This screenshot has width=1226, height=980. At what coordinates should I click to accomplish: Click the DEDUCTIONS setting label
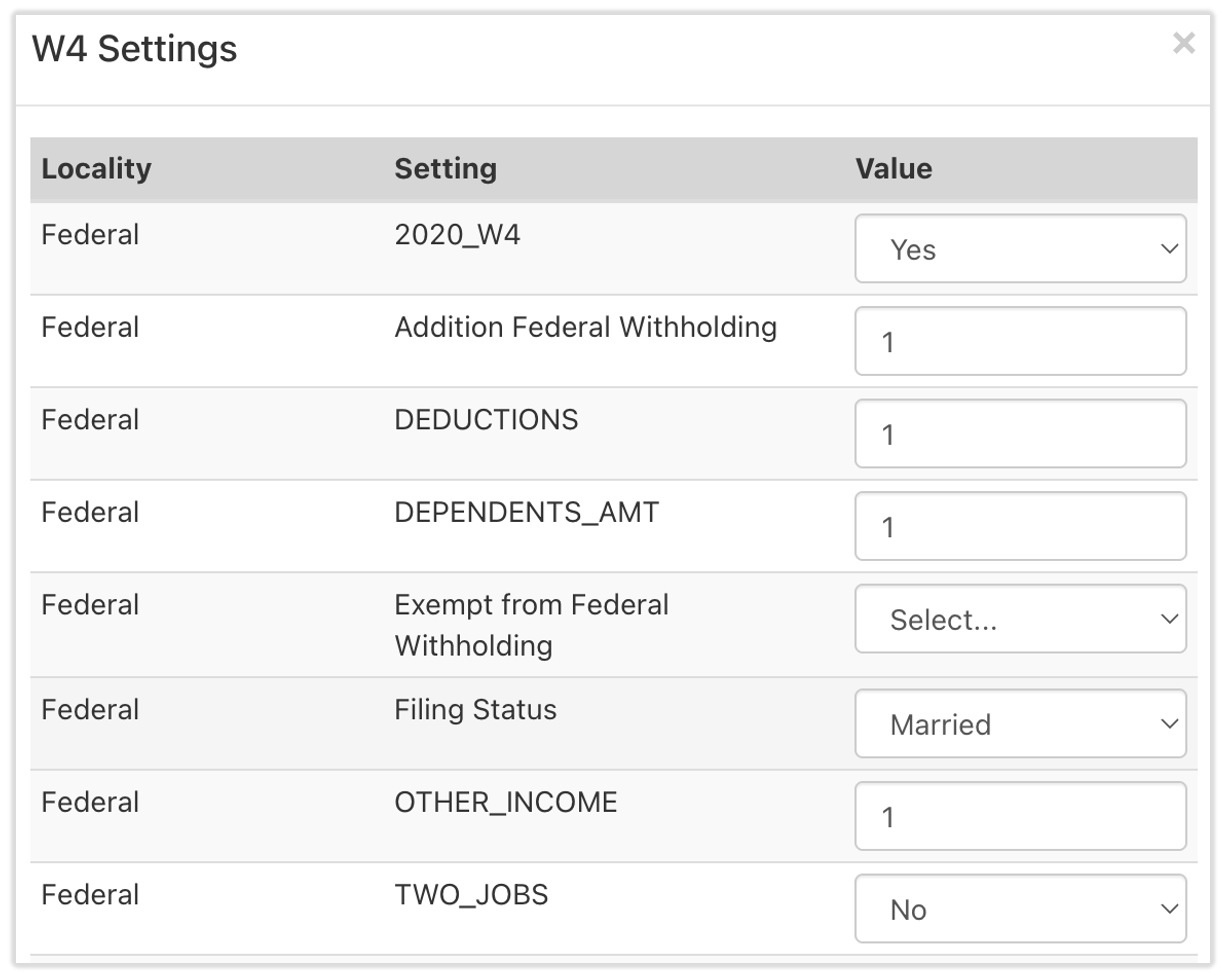tap(486, 420)
